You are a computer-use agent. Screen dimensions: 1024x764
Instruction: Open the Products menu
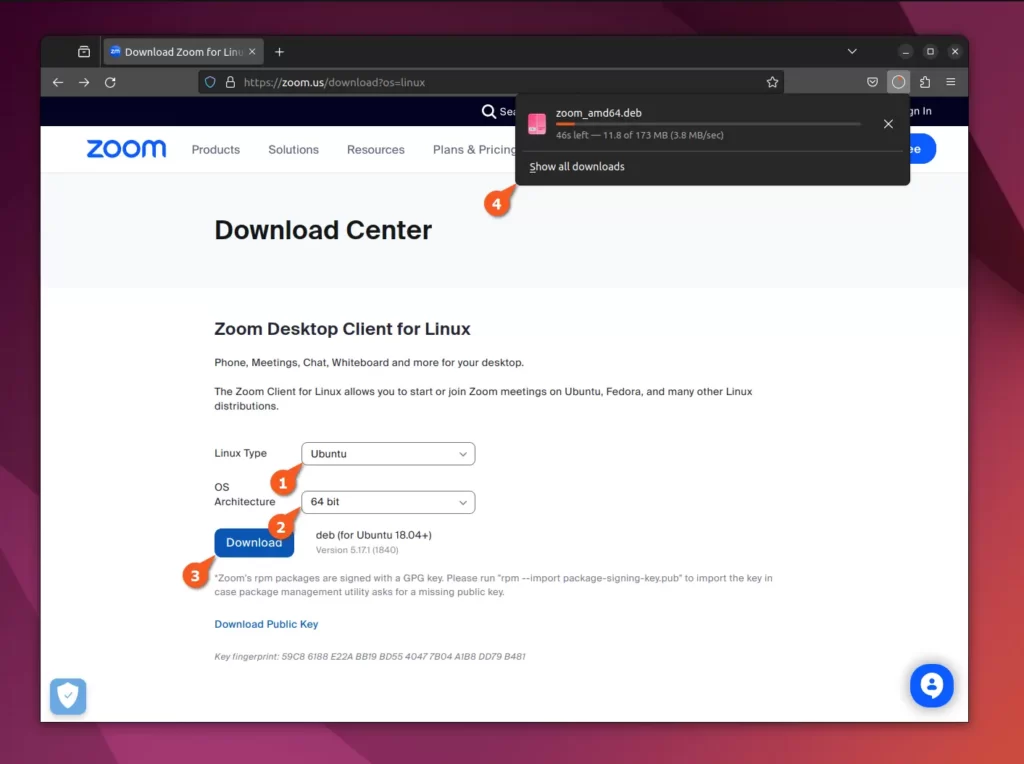pos(215,150)
